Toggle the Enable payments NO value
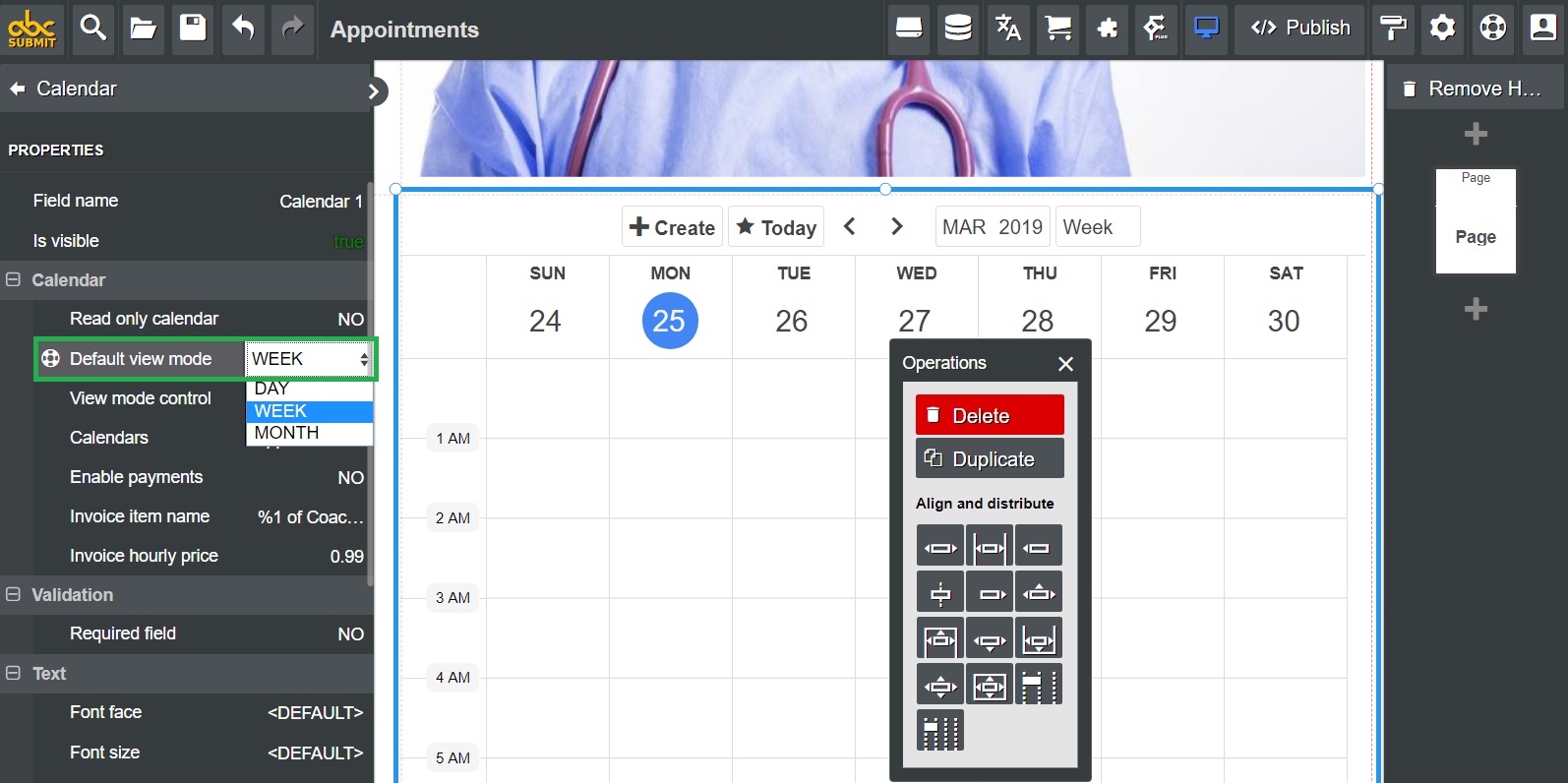This screenshot has width=1568, height=783. coord(350,477)
